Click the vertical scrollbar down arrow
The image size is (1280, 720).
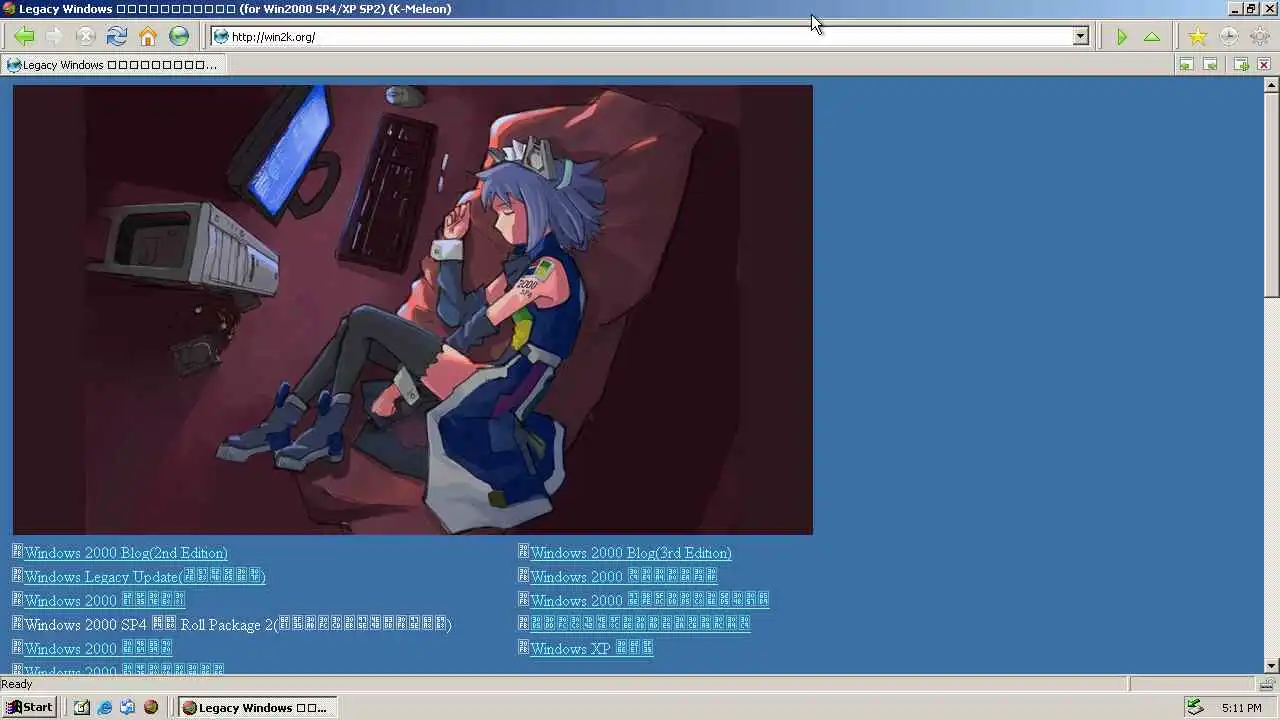tap(1272, 666)
